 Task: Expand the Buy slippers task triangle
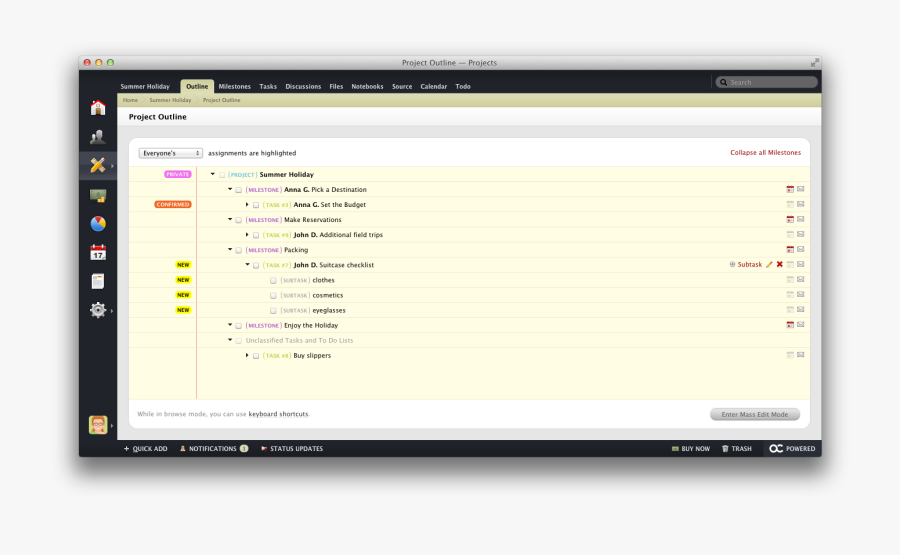tap(247, 355)
